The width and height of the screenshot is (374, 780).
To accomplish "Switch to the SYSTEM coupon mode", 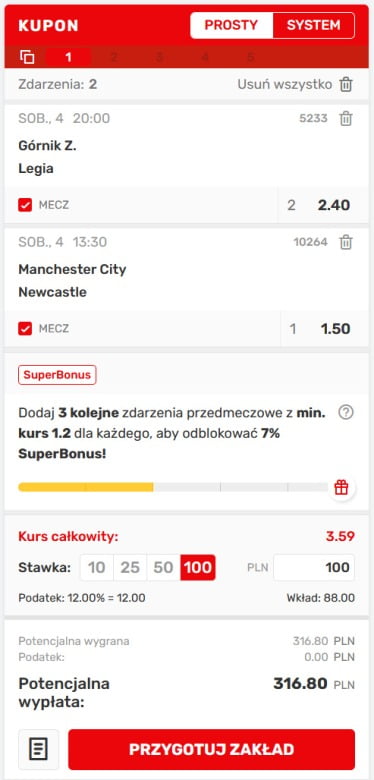I will tap(314, 25).
